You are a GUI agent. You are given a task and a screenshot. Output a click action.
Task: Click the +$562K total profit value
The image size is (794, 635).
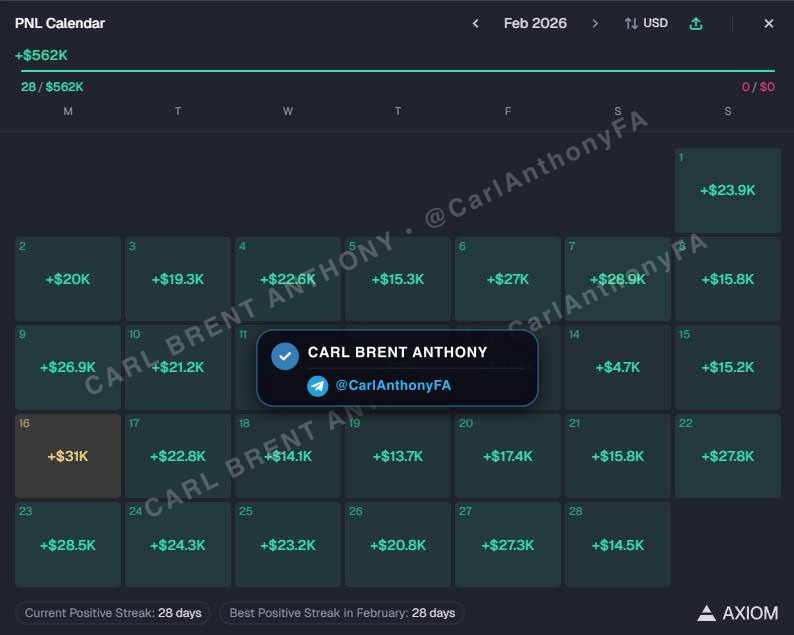[41, 55]
